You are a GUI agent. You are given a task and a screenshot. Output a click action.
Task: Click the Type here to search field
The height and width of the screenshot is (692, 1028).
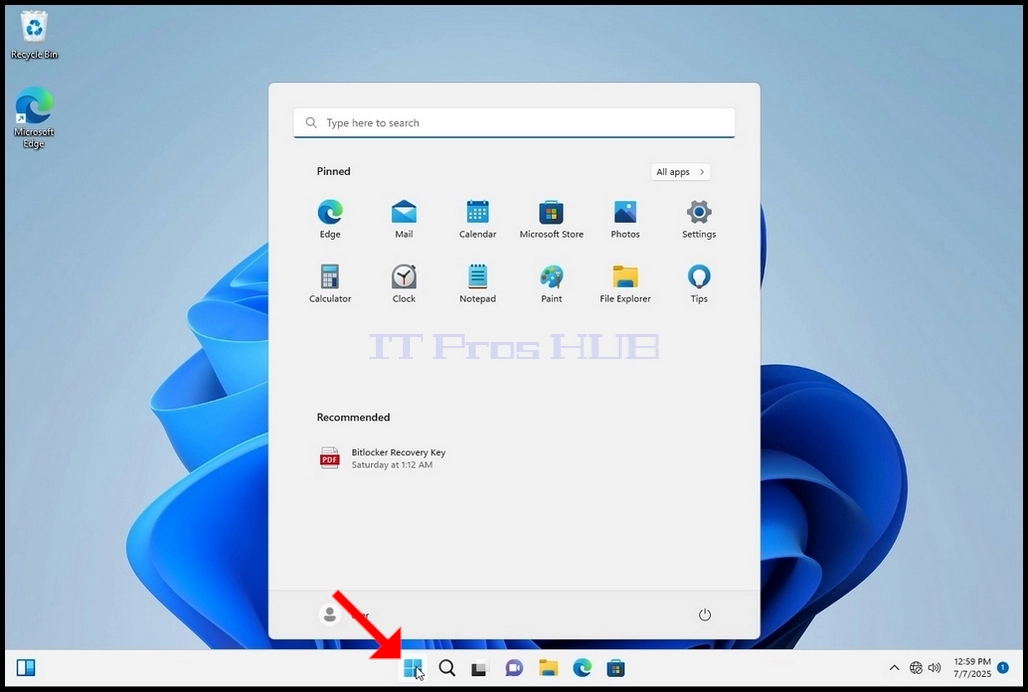pyautogui.click(x=514, y=123)
